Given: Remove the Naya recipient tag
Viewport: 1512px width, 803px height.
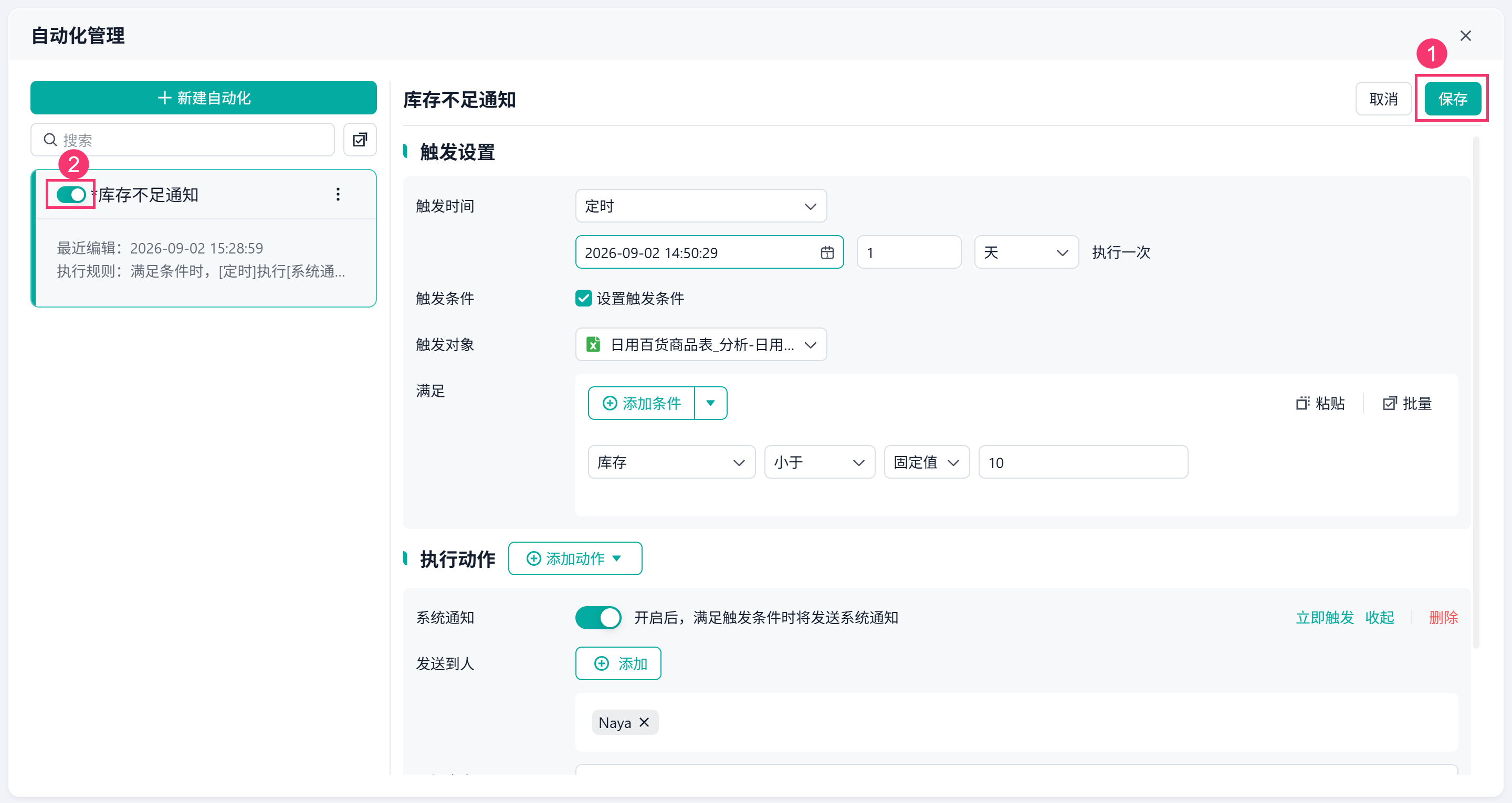Looking at the screenshot, I should pos(645,722).
